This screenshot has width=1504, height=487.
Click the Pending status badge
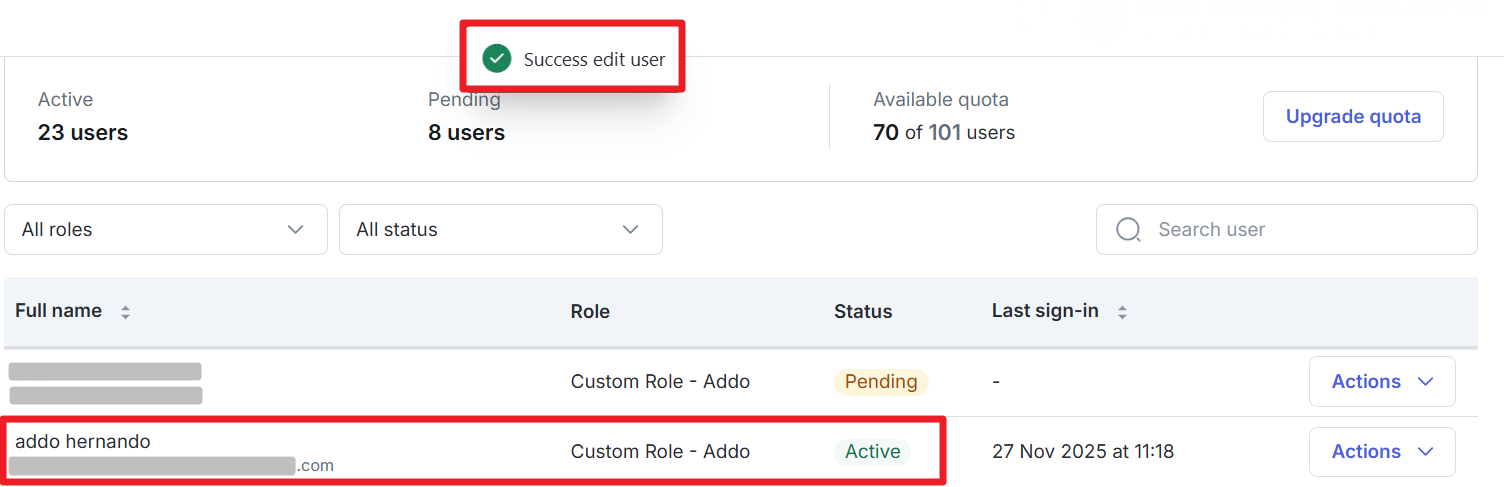tap(880, 382)
